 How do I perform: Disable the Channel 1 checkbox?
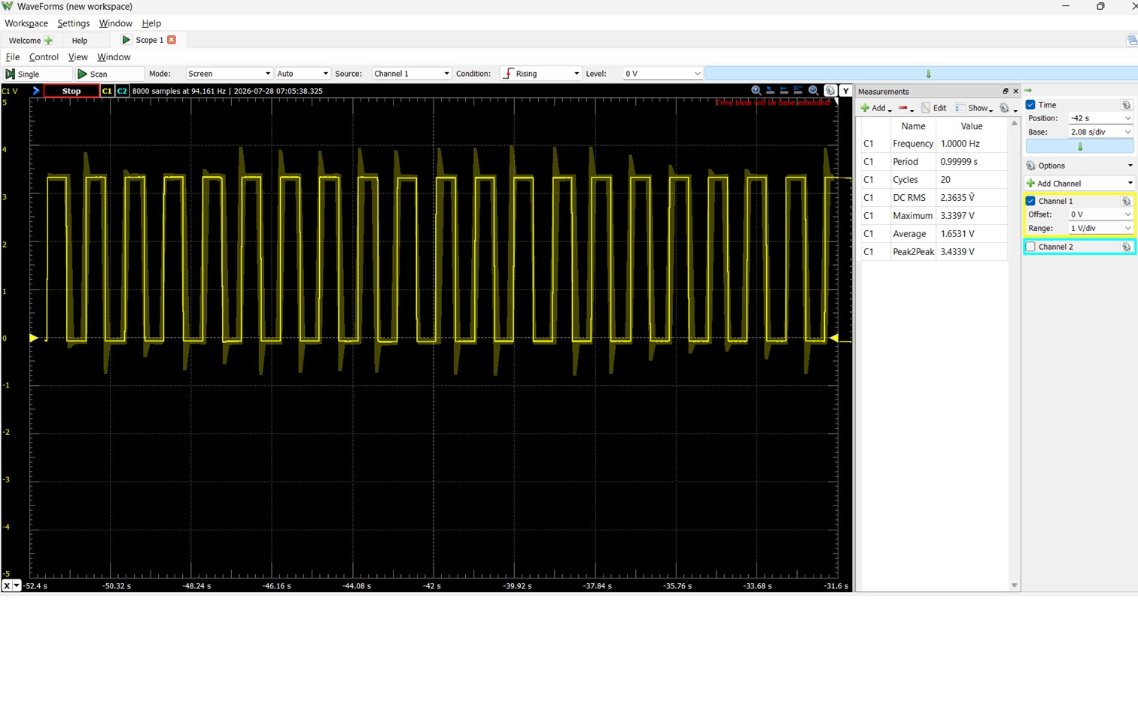(x=1031, y=201)
